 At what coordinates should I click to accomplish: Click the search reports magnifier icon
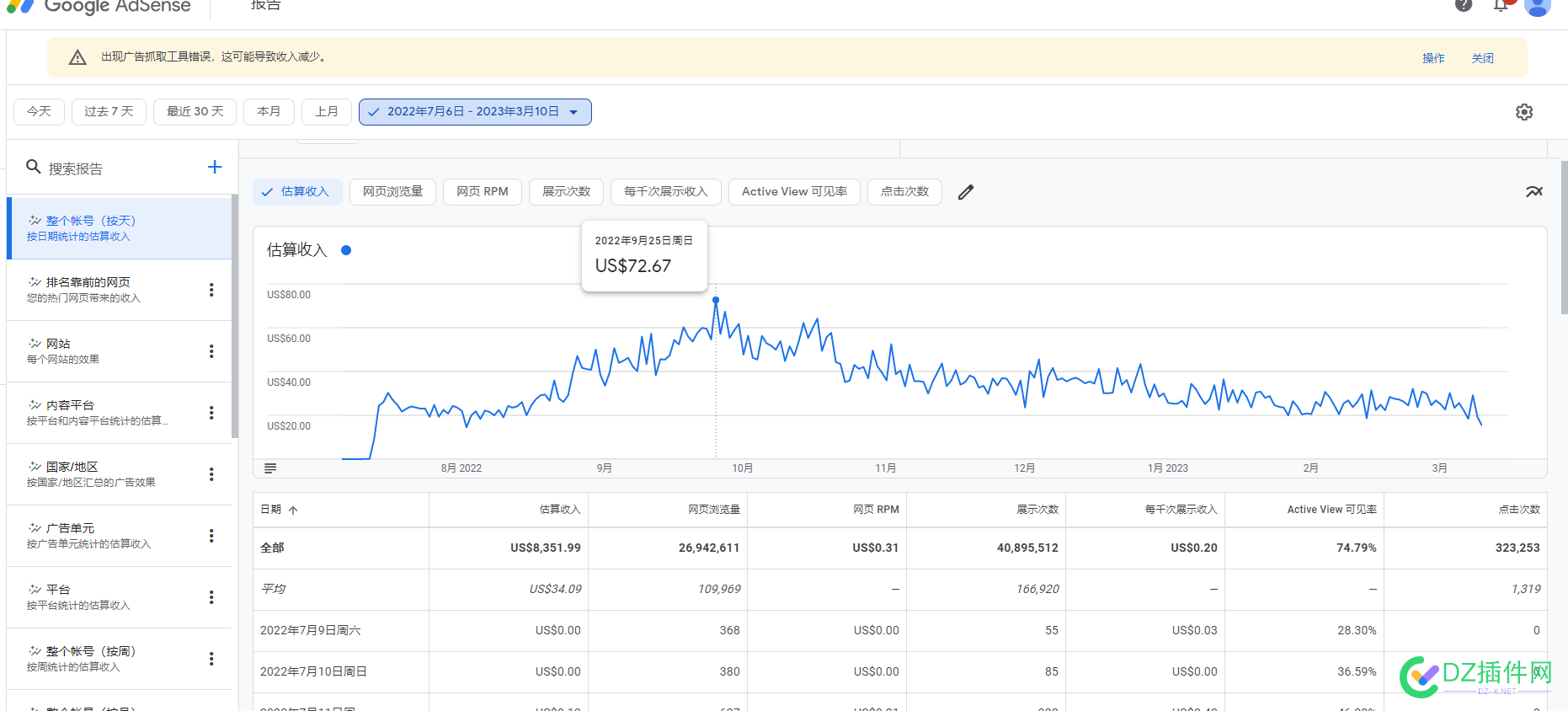click(x=34, y=167)
